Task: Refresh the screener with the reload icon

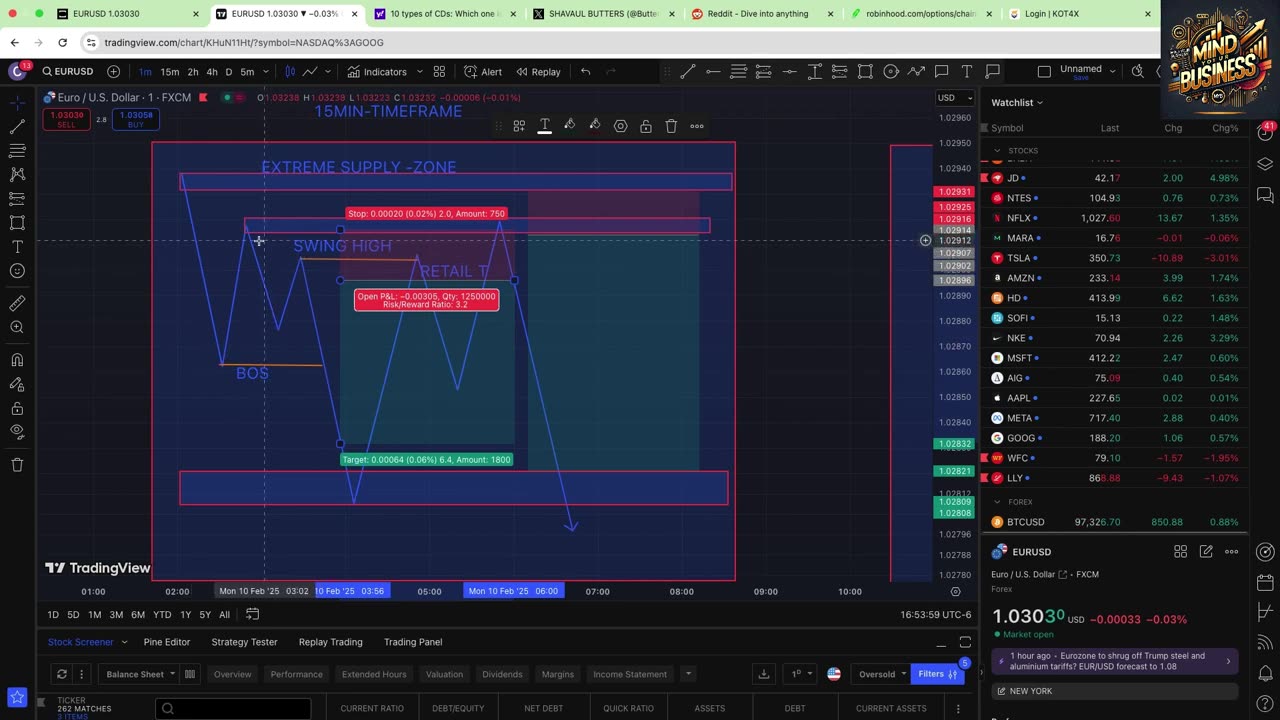Action: tap(62, 674)
